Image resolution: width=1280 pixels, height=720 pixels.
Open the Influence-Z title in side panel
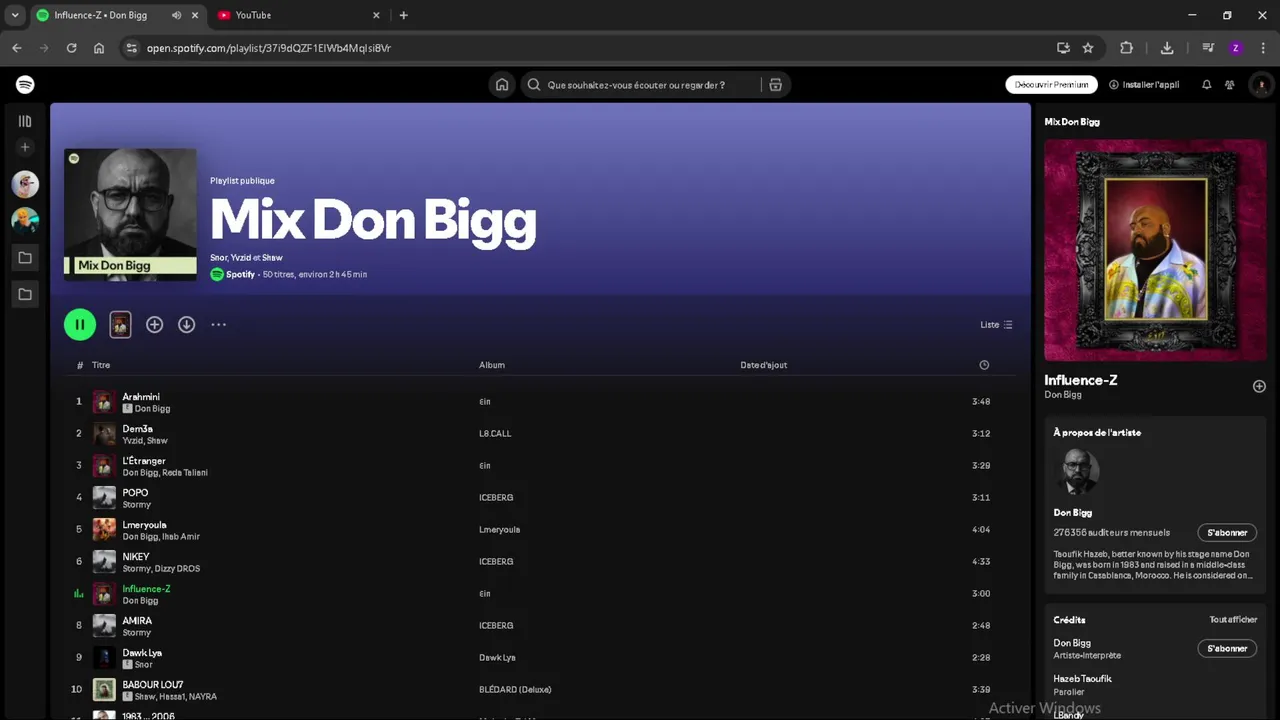1081,380
